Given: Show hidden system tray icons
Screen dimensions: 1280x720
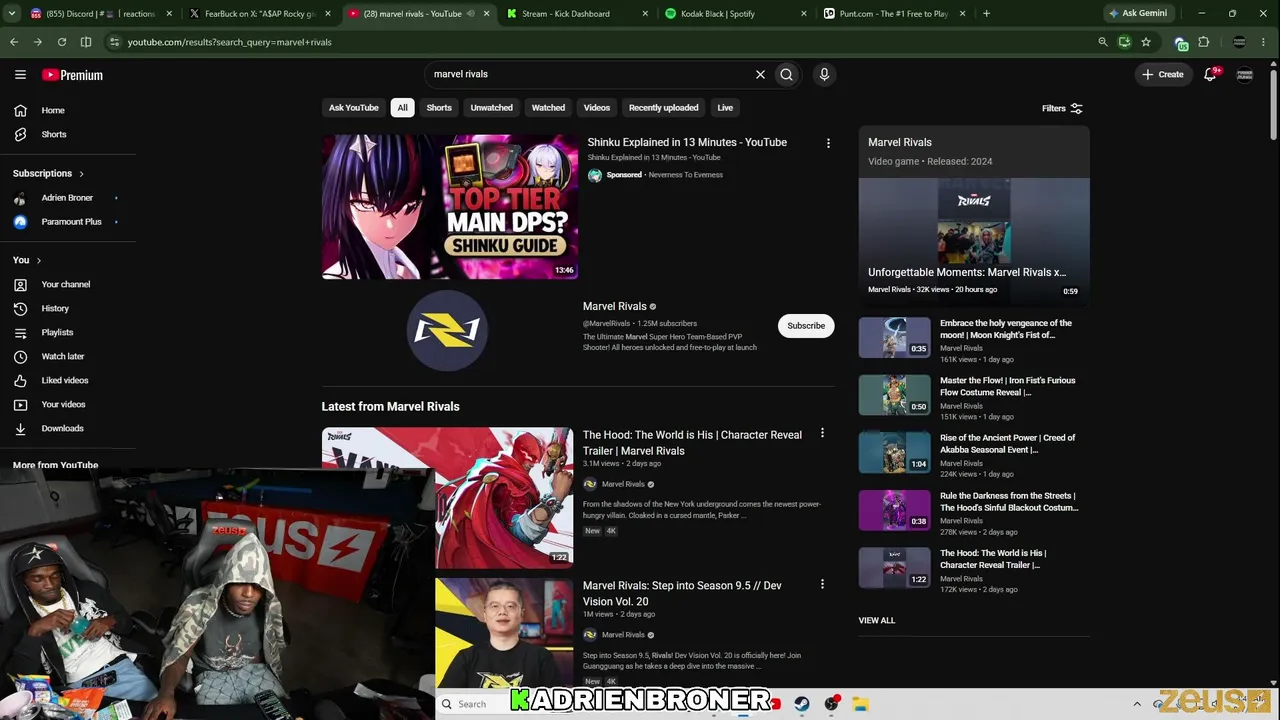Looking at the screenshot, I should pos(1137,704).
